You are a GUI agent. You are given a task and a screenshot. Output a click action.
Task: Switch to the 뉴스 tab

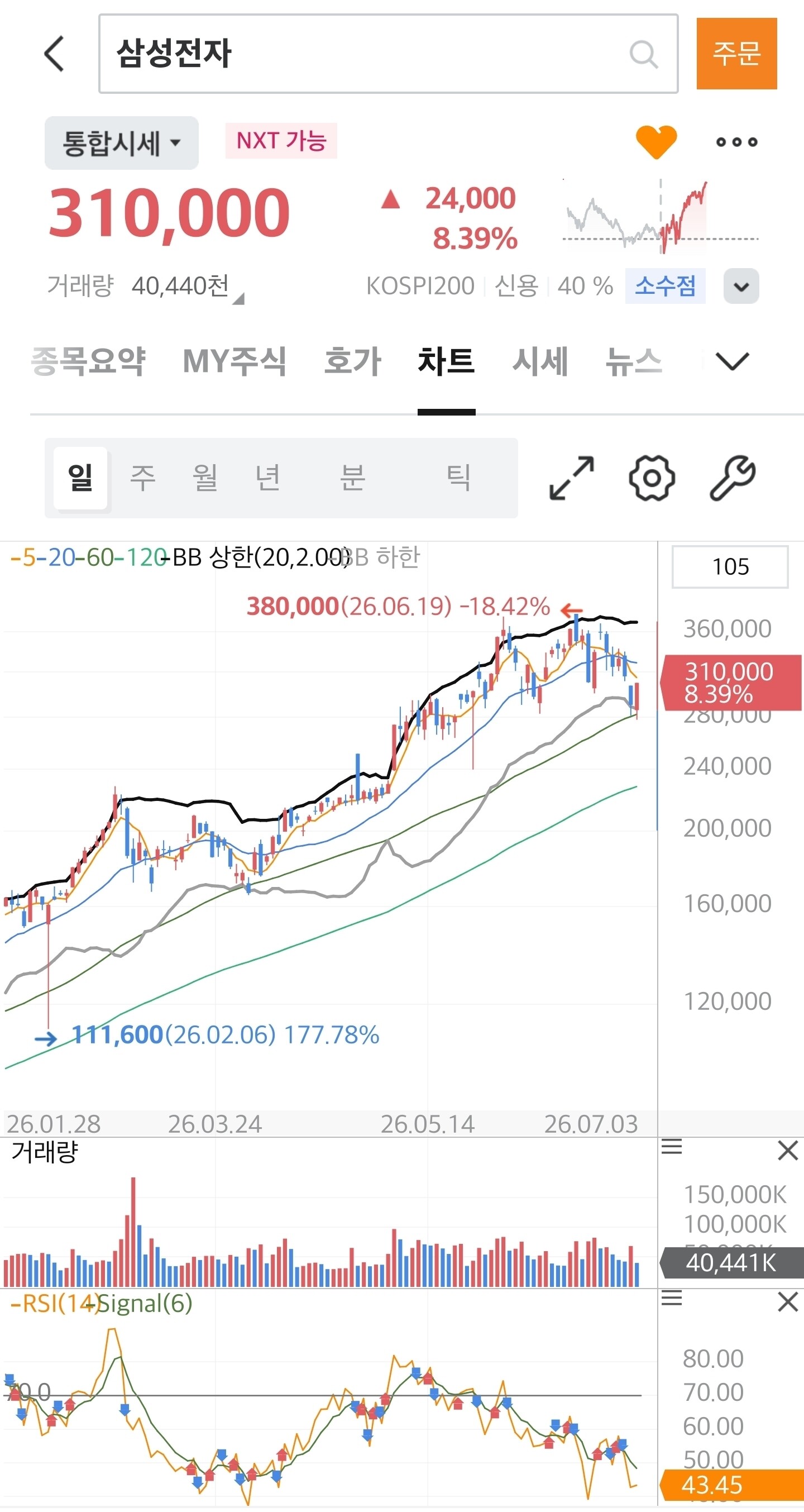click(634, 361)
